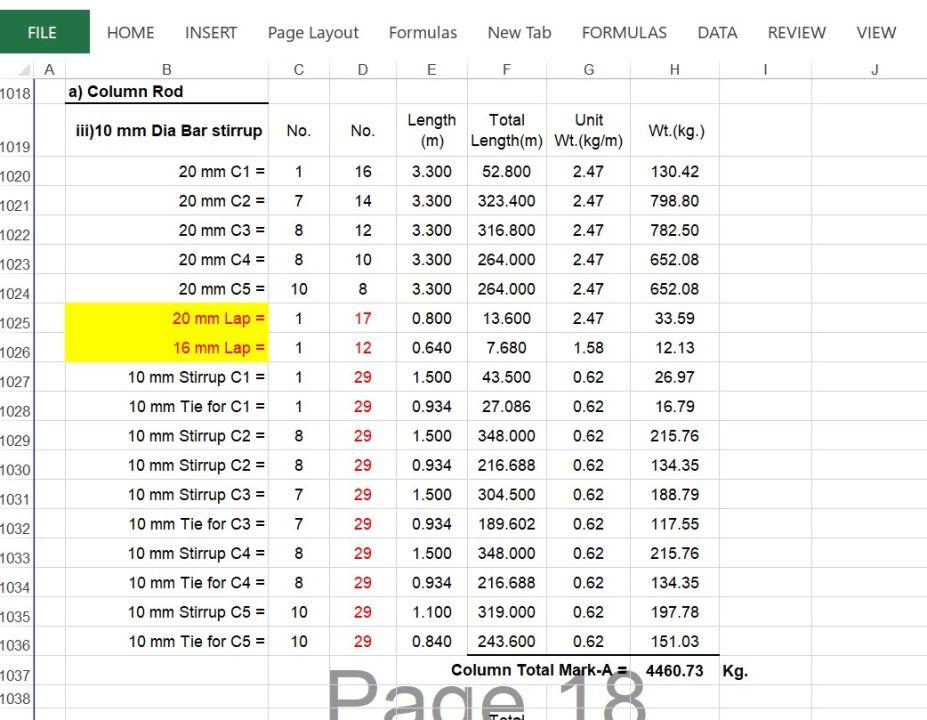Open the New Tab ribbon tab
The height and width of the screenshot is (720, 927).
519,33
